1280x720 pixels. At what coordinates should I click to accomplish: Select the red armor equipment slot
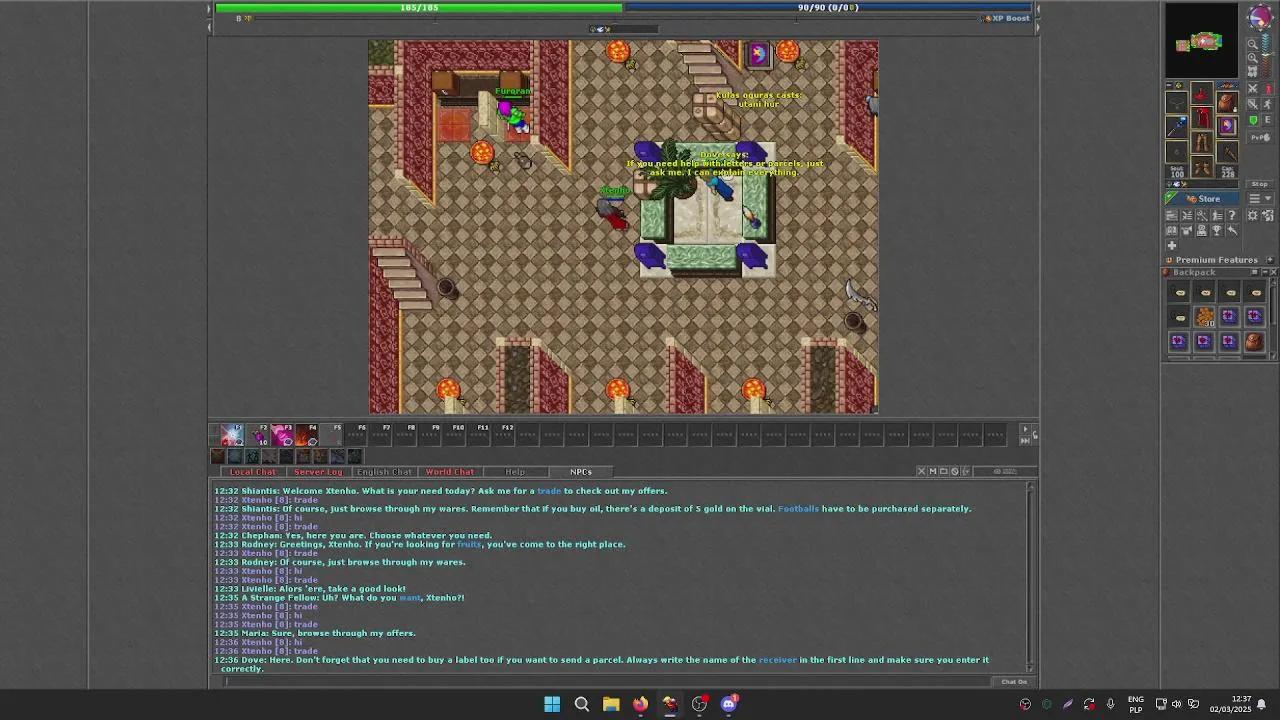pyautogui.click(x=1202, y=118)
